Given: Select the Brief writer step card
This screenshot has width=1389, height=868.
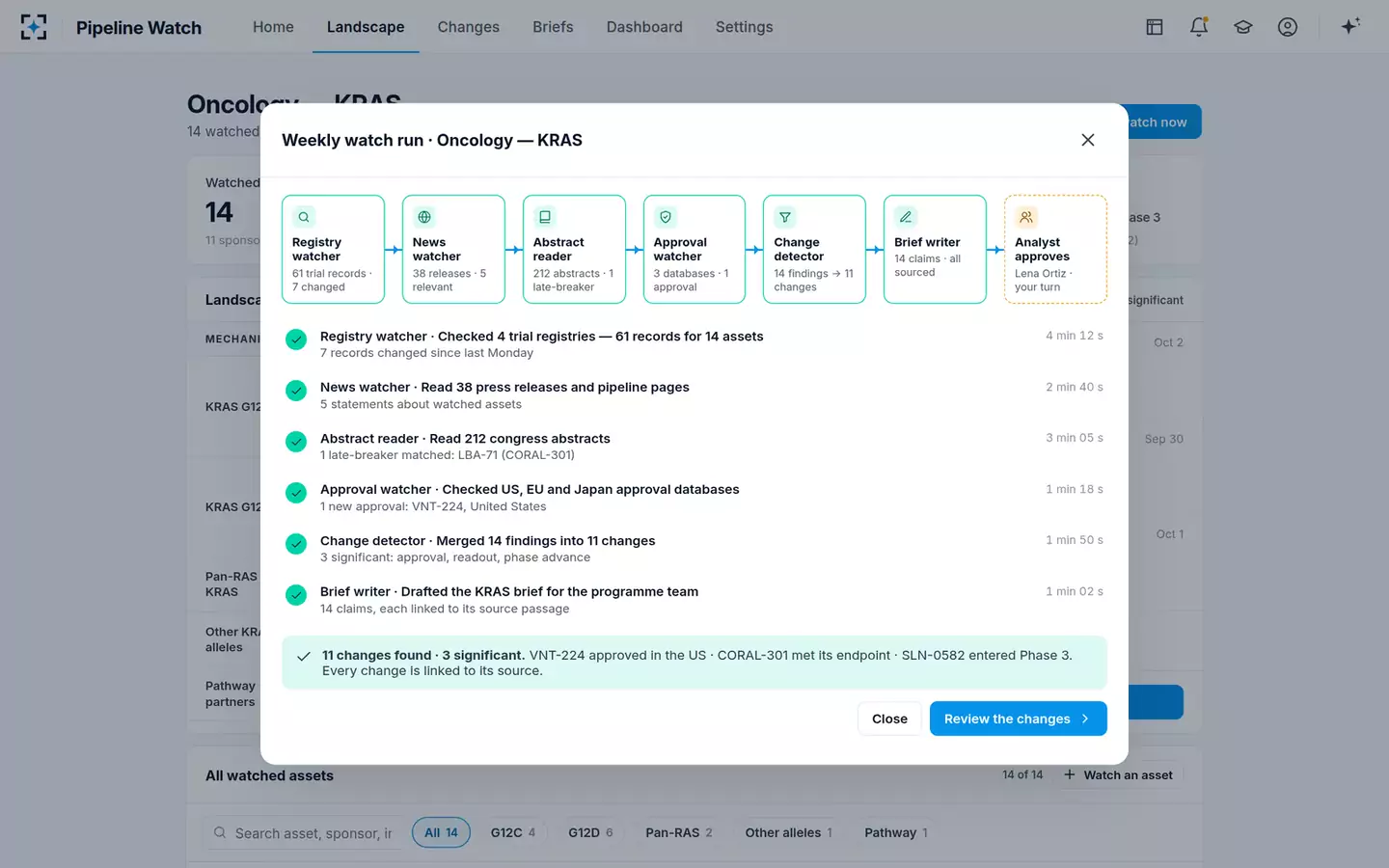Looking at the screenshot, I should coord(935,250).
